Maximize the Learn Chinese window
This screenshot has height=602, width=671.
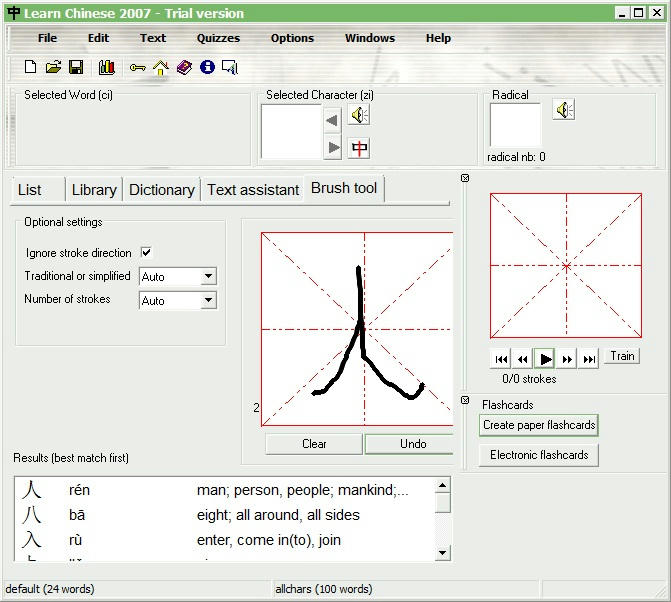point(638,13)
